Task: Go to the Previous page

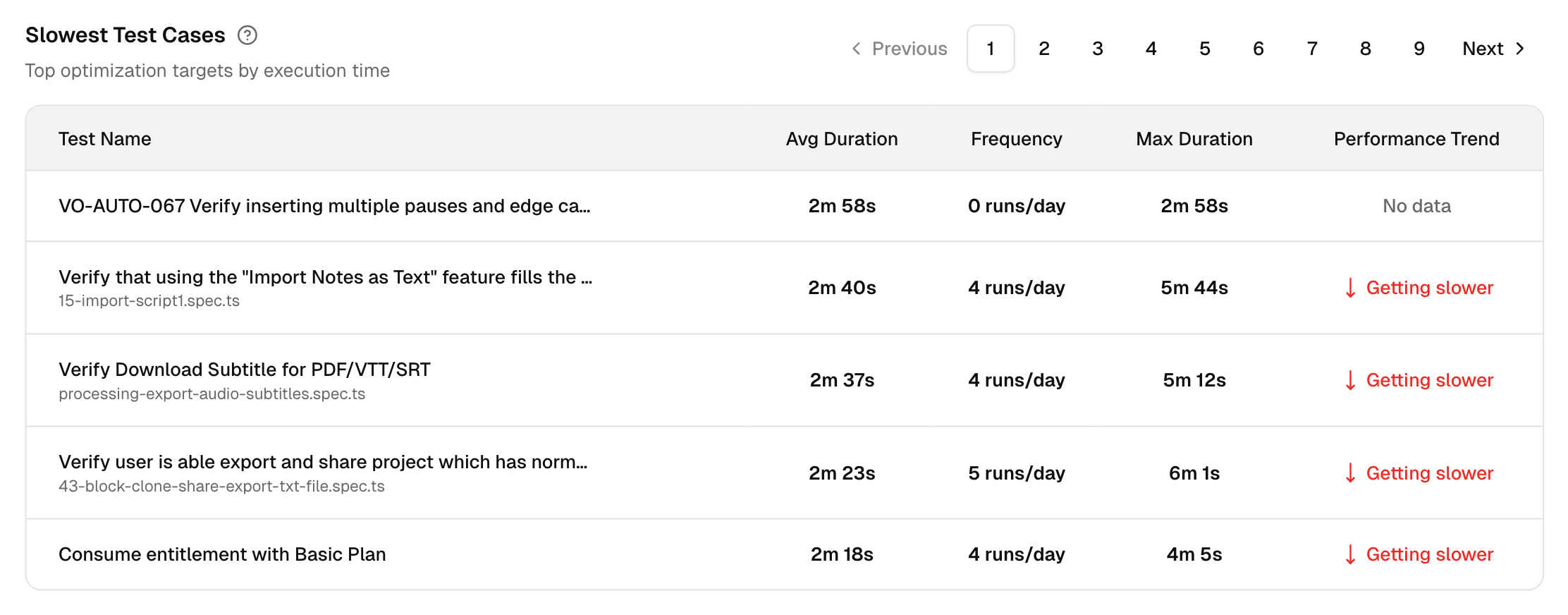Action: 900,49
